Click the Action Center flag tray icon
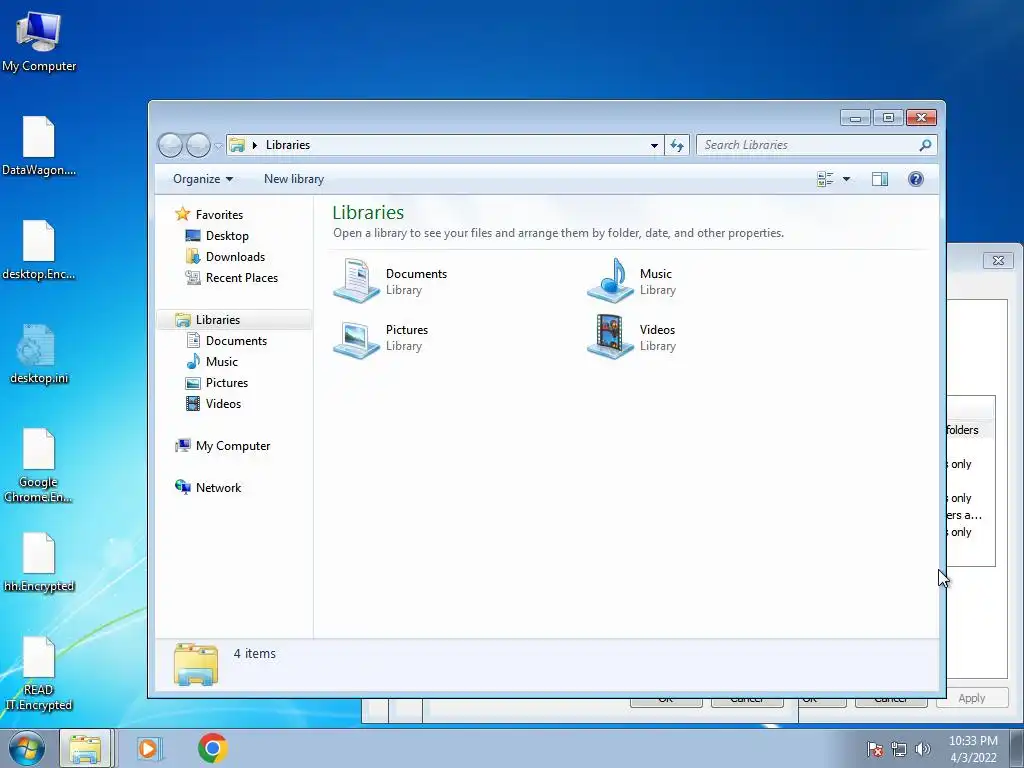This screenshot has height=768, width=1024. pyautogui.click(x=875, y=749)
